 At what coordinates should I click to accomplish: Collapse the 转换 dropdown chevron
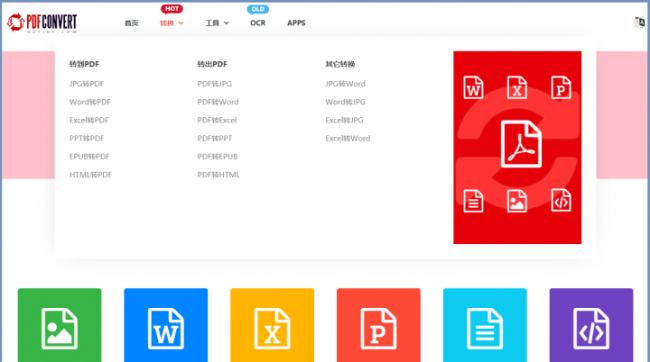tap(181, 23)
